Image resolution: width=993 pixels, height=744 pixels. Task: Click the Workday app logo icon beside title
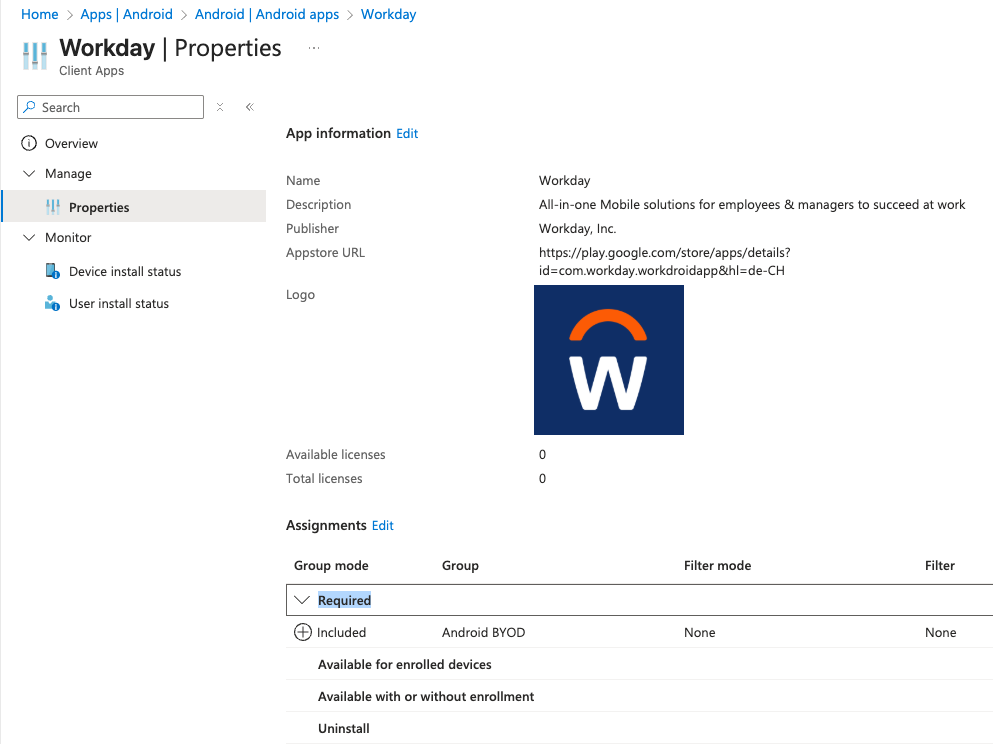coord(33,56)
